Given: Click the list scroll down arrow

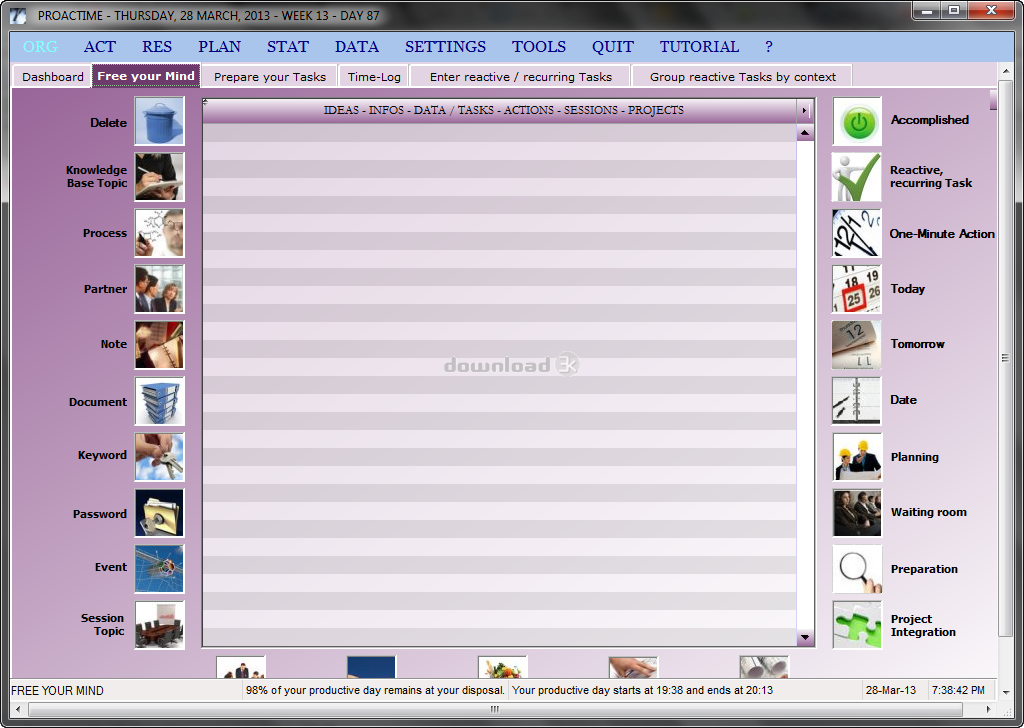Looking at the screenshot, I should tap(805, 638).
